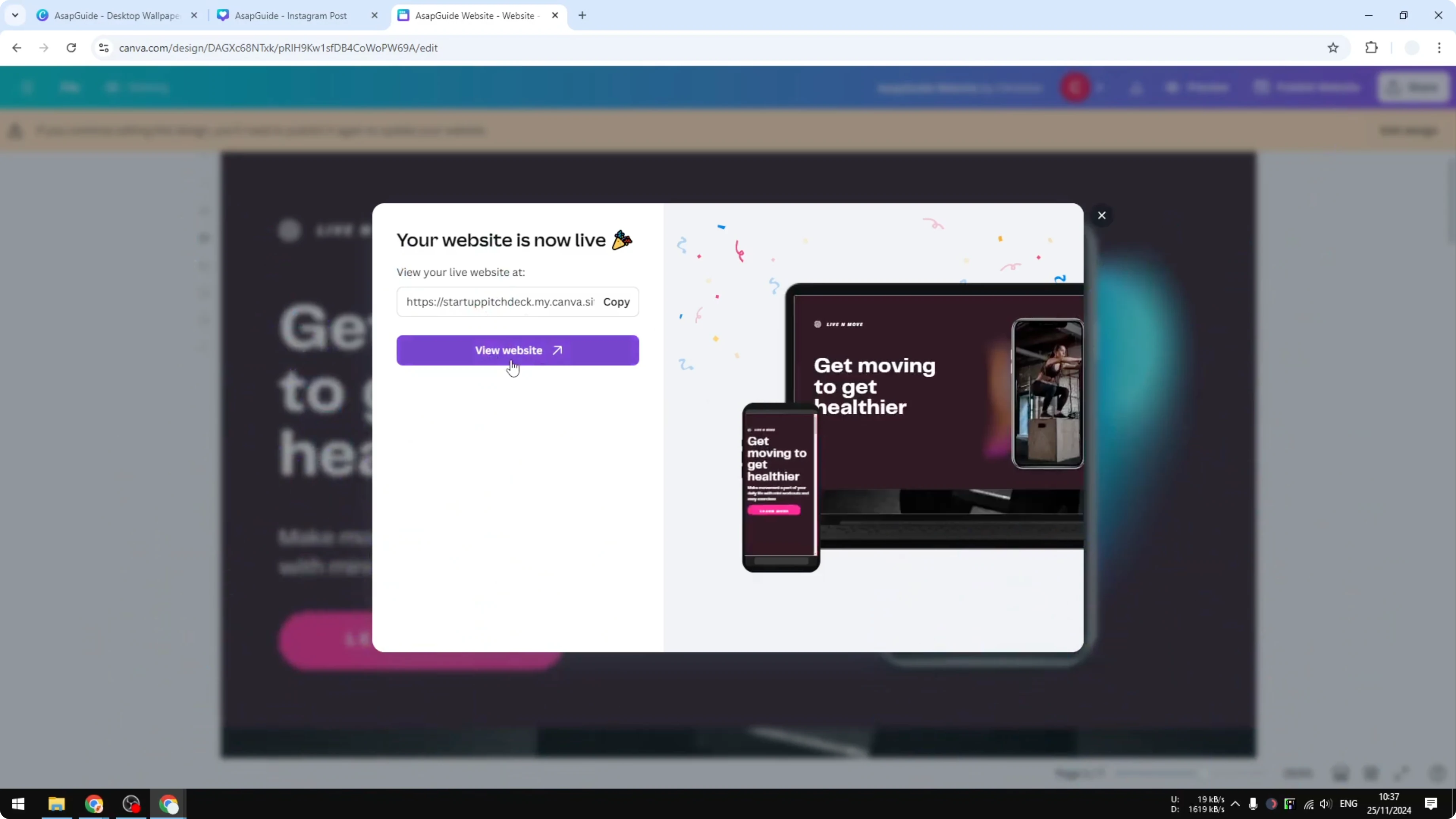The width and height of the screenshot is (1456, 819).
Task: Reload the current page
Action: pyautogui.click(x=71, y=48)
